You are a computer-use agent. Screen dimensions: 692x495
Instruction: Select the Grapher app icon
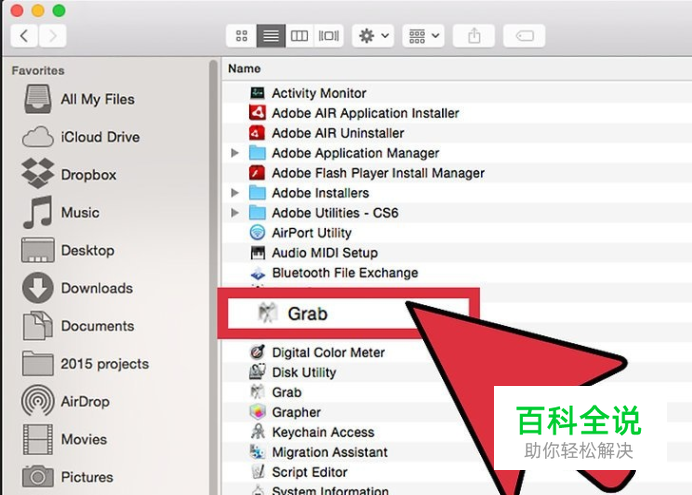pos(258,412)
